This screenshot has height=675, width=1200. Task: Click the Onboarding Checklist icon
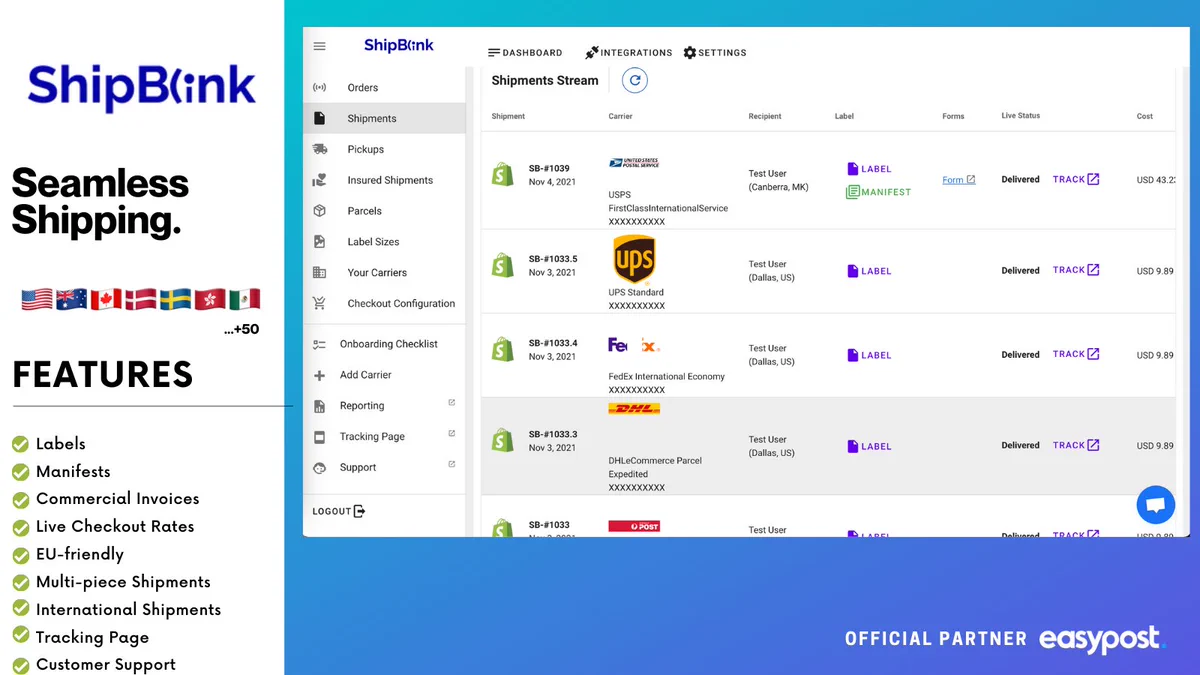pyautogui.click(x=320, y=344)
